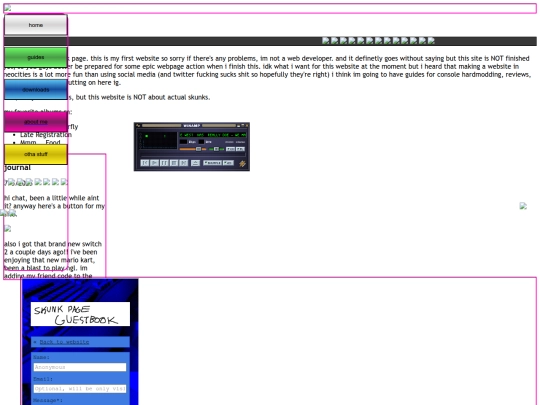Click the Late Registration list item

tap(46, 135)
